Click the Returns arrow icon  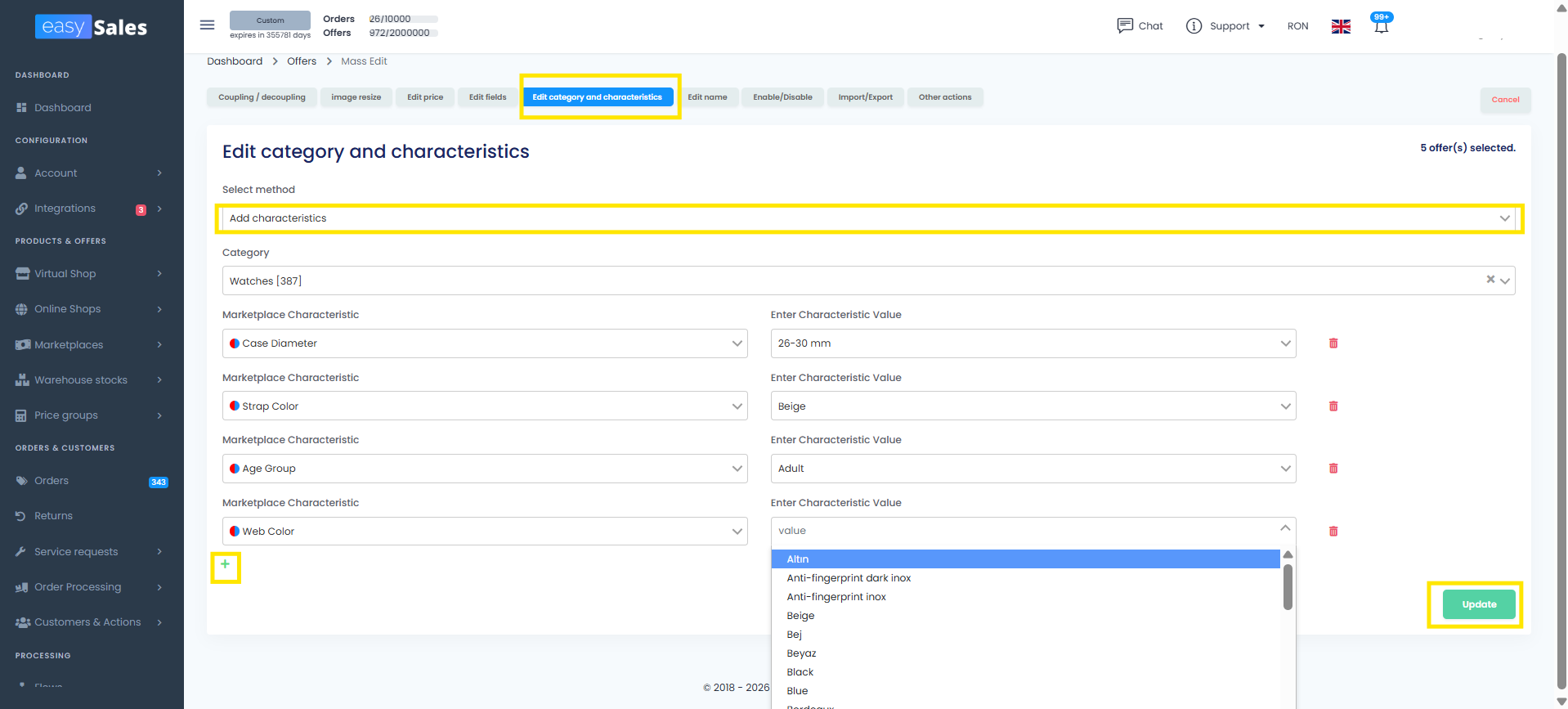point(21,516)
